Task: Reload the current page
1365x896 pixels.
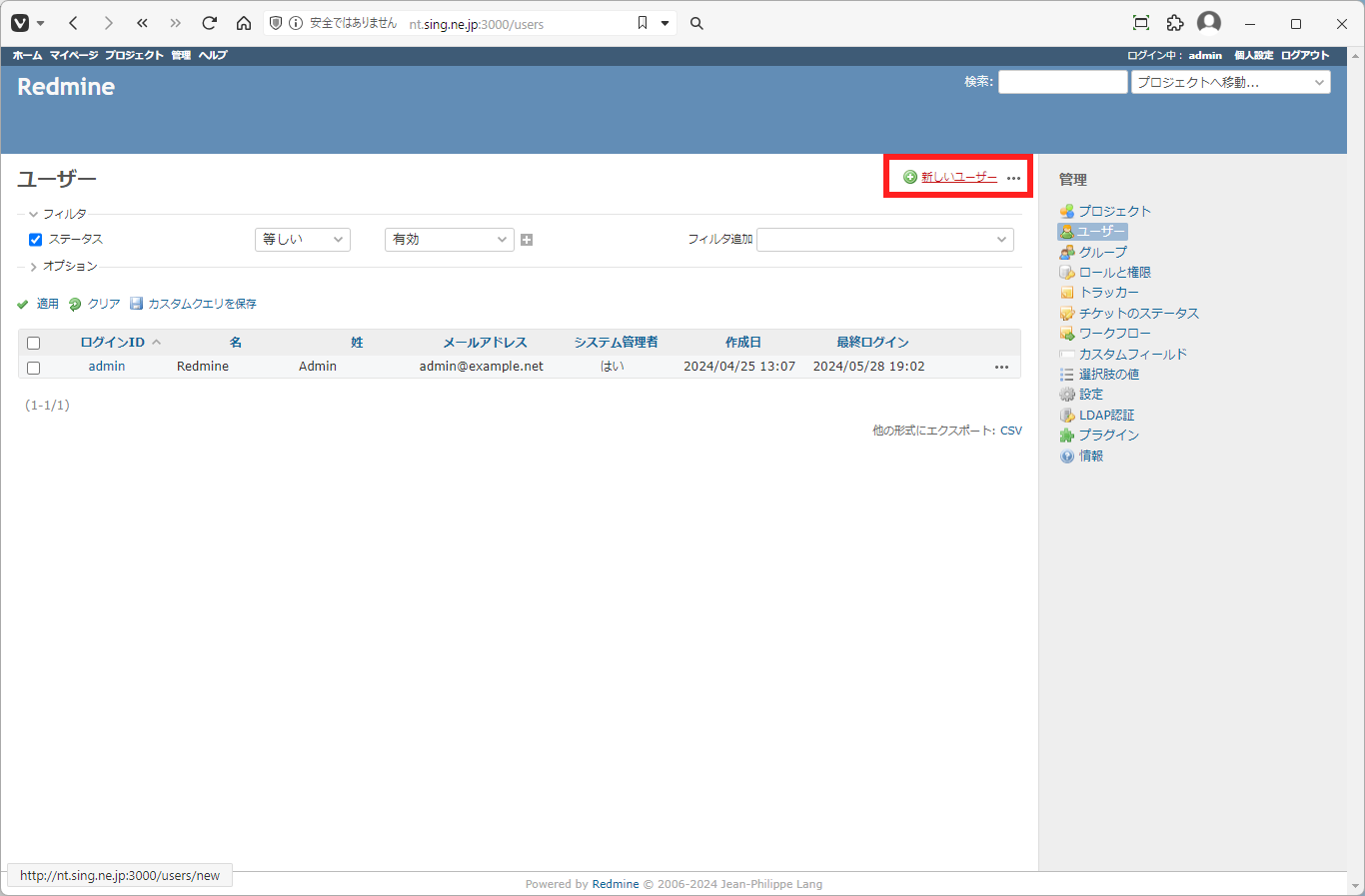Action: (209, 23)
